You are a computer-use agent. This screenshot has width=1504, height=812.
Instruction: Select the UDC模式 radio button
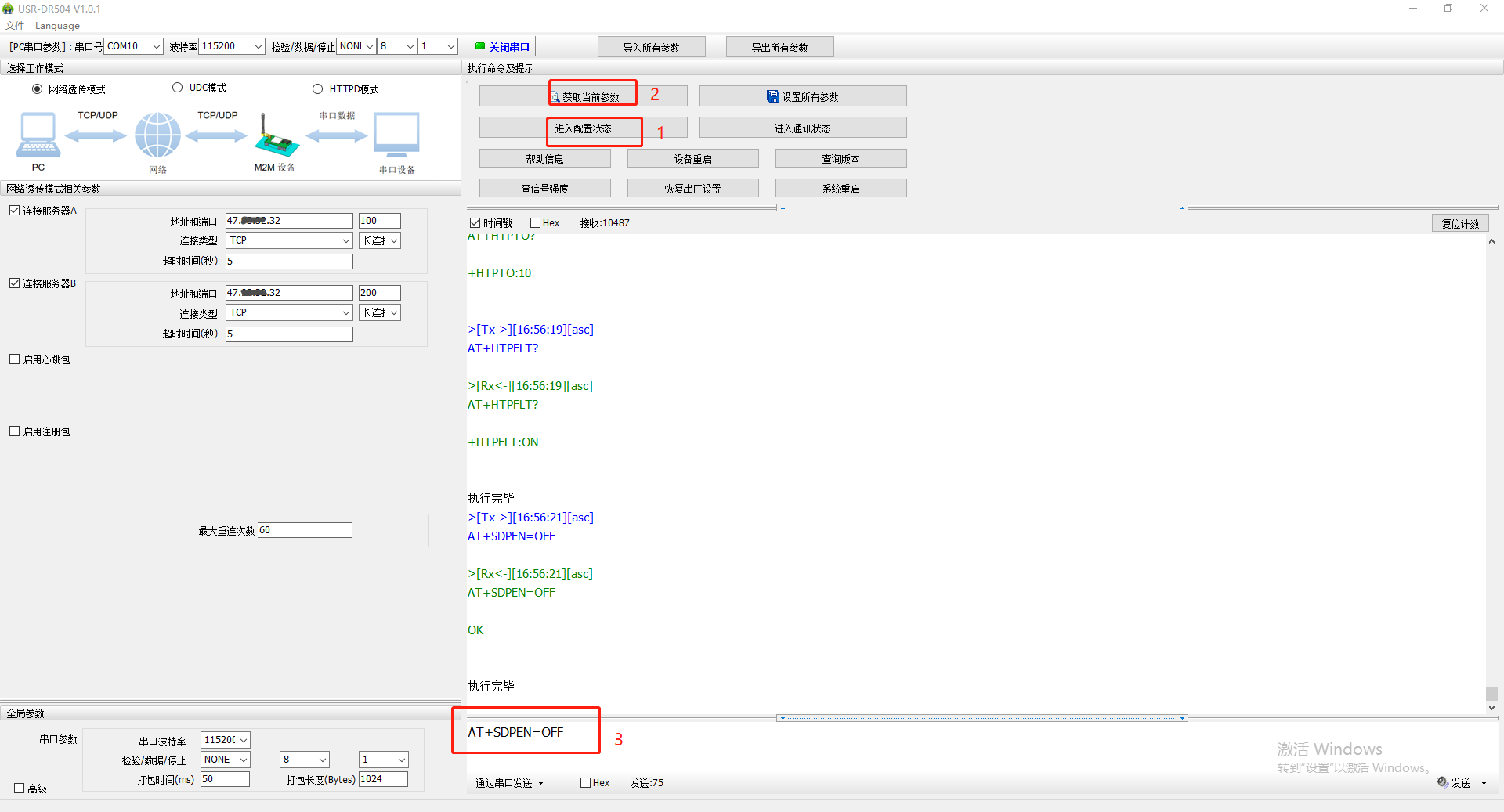178,88
